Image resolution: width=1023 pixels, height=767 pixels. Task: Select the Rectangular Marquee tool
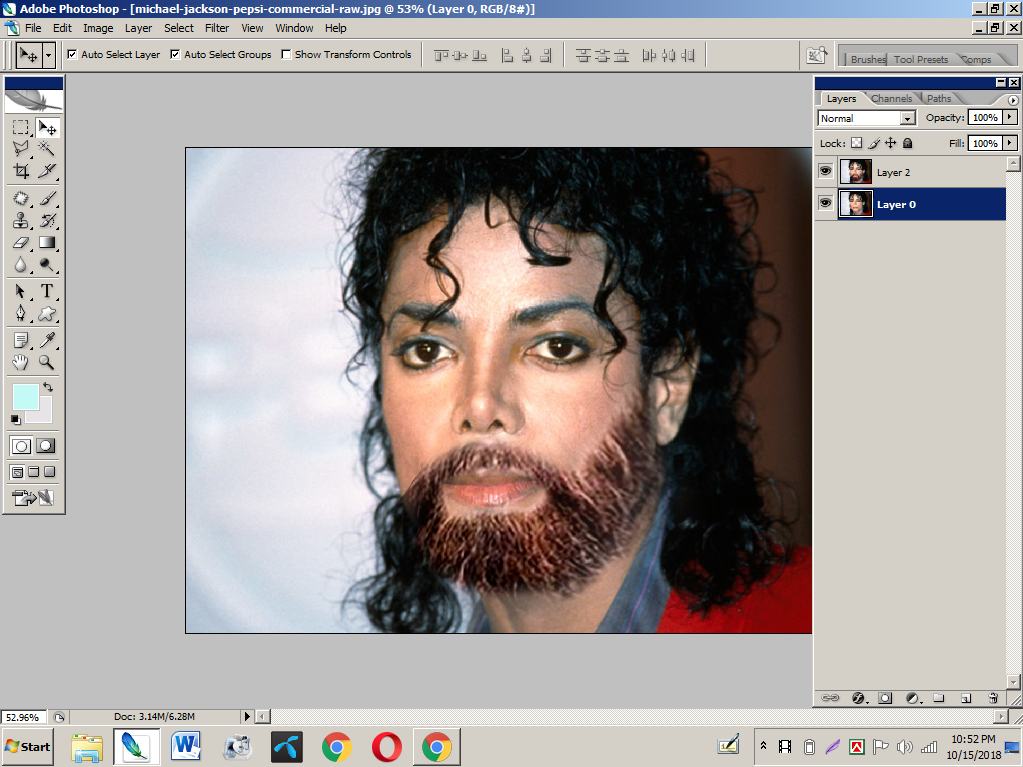point(21,127)
